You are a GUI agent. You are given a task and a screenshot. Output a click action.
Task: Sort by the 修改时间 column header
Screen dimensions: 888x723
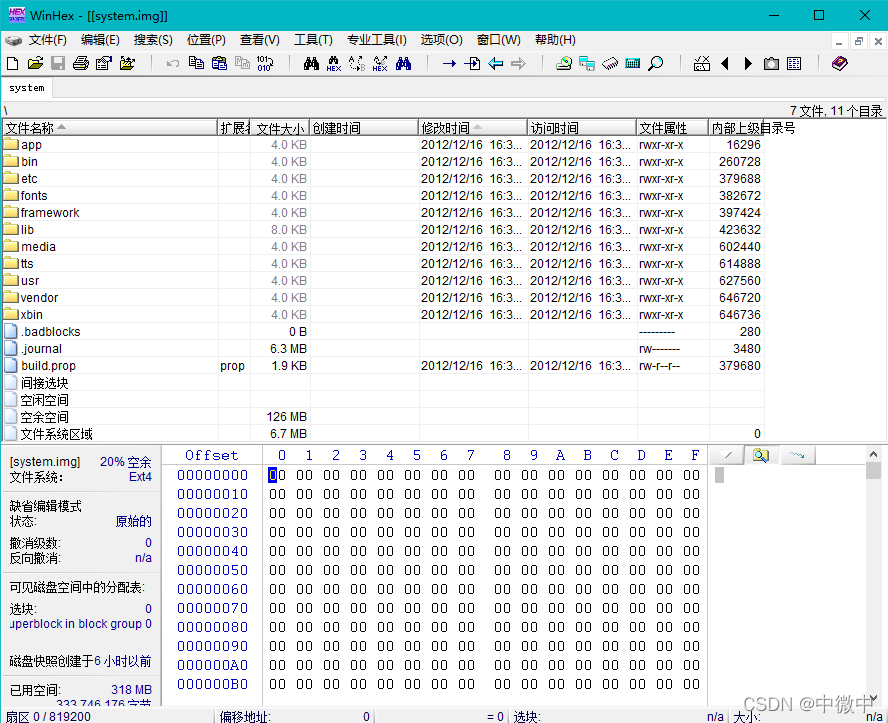coord(473,128)
